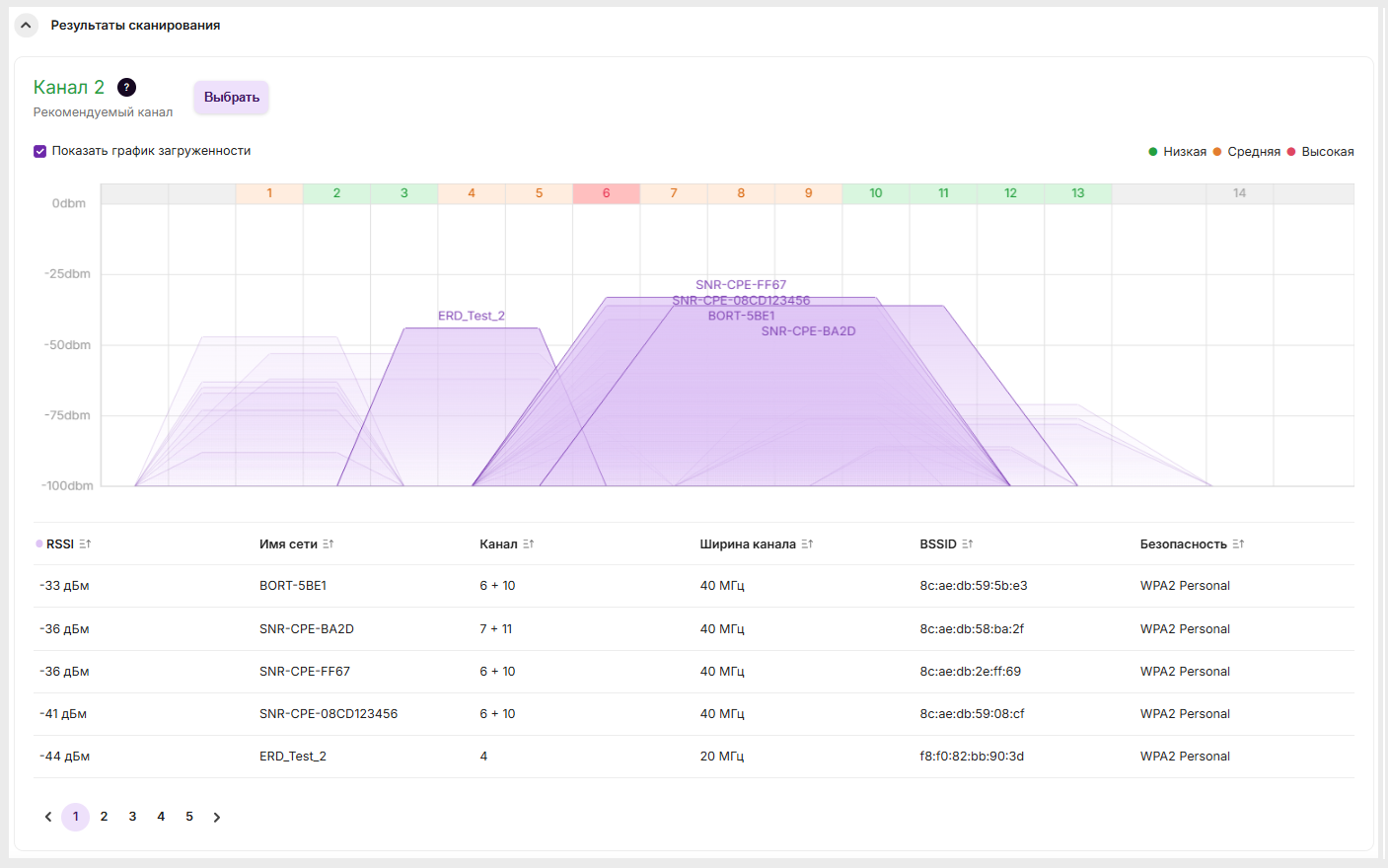Jump to page 3 of results
The width and height of the screenshot is (1388, 868).
pyautogui.click(x=132, y=817)
